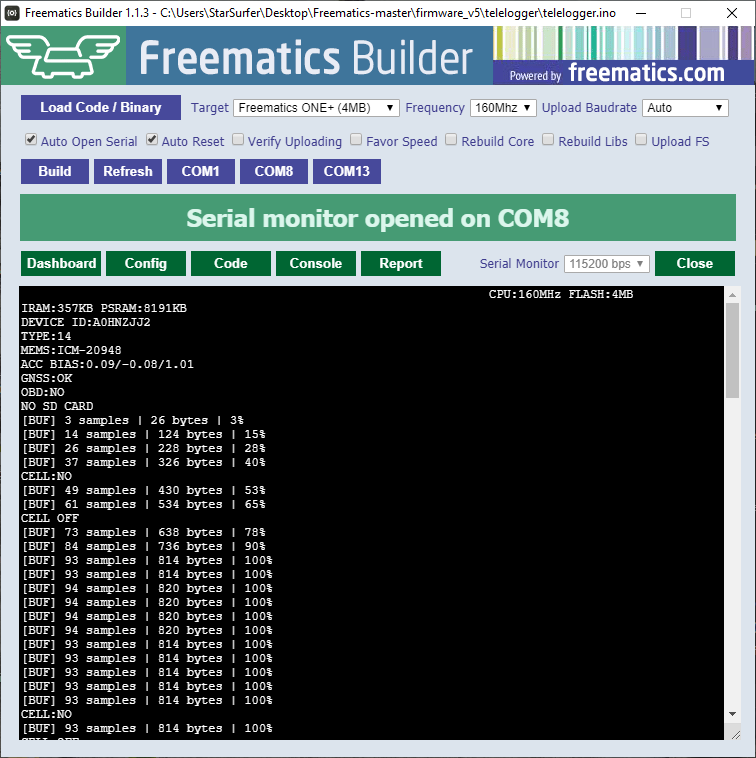Select the COM8 port button
Image resolution: width=756 pixels, height=758 pixels.
[274, 171]
